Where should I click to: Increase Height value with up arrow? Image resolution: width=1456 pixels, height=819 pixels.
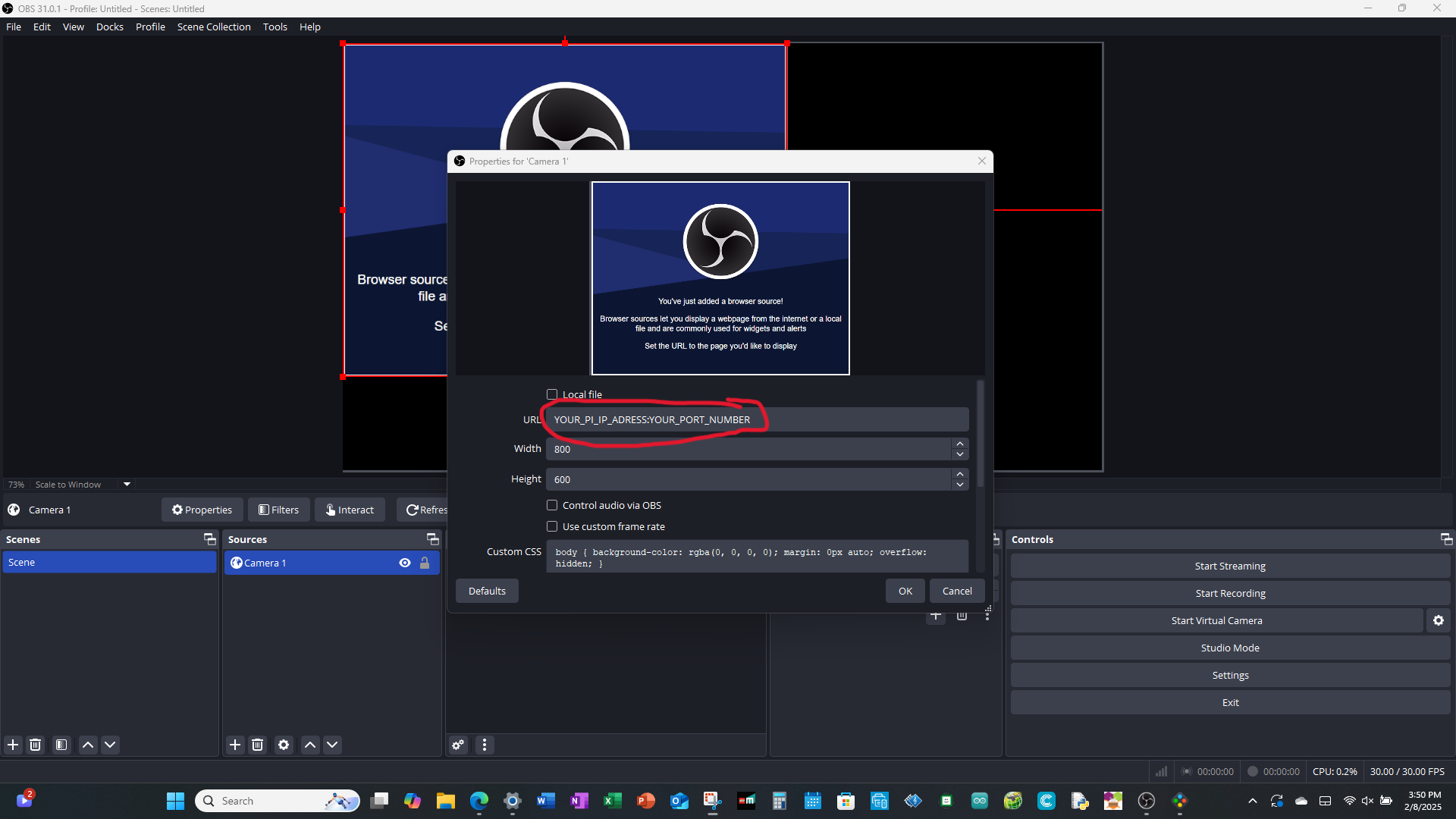pyautogui.click(x=960, y=474)
